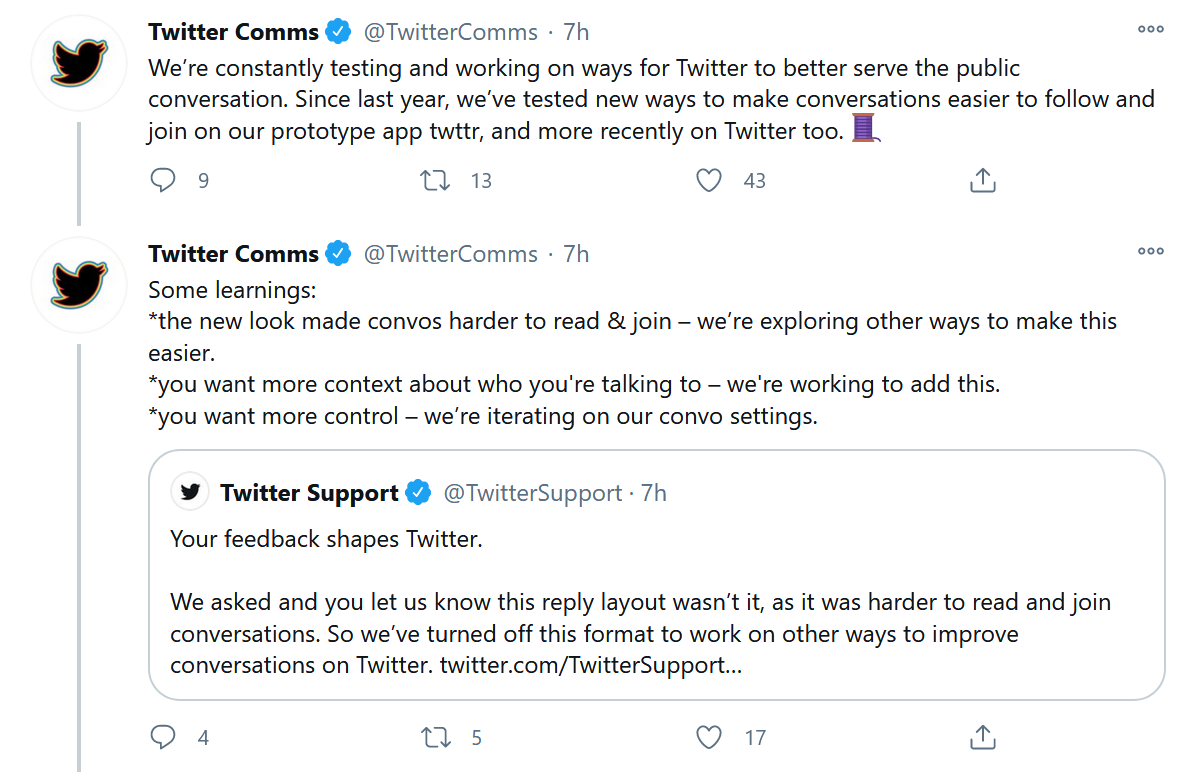Click the Twitter Support name in quote
Image resolution: width=1196 pixels, height=772 pixels.
tap(309, 493)
